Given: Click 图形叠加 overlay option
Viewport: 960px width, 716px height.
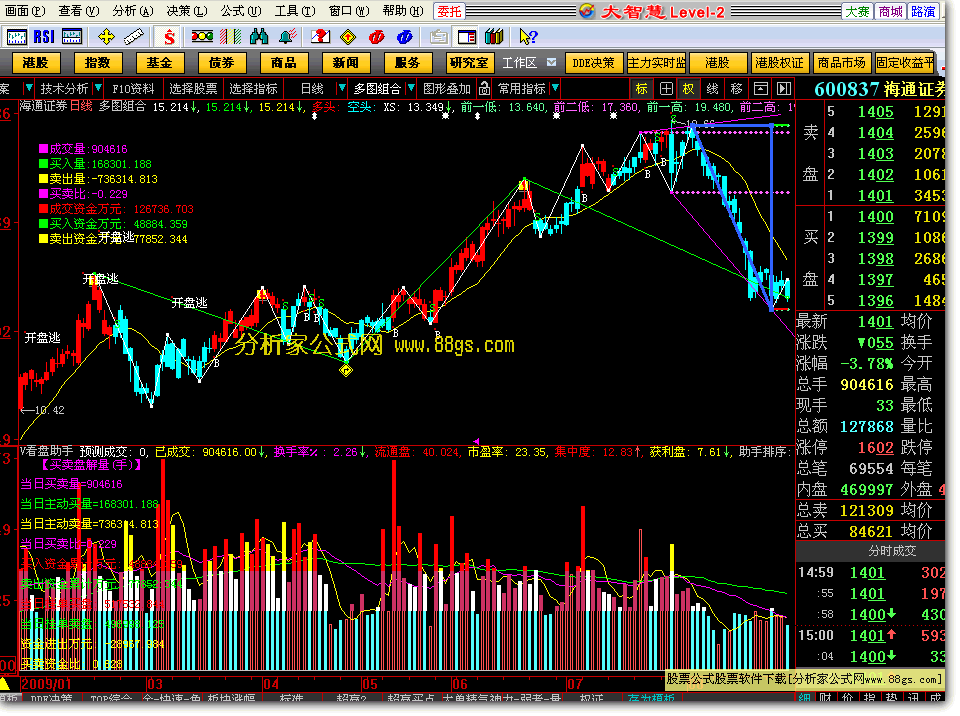Looking at the screenshot, I should click(447, 89).
